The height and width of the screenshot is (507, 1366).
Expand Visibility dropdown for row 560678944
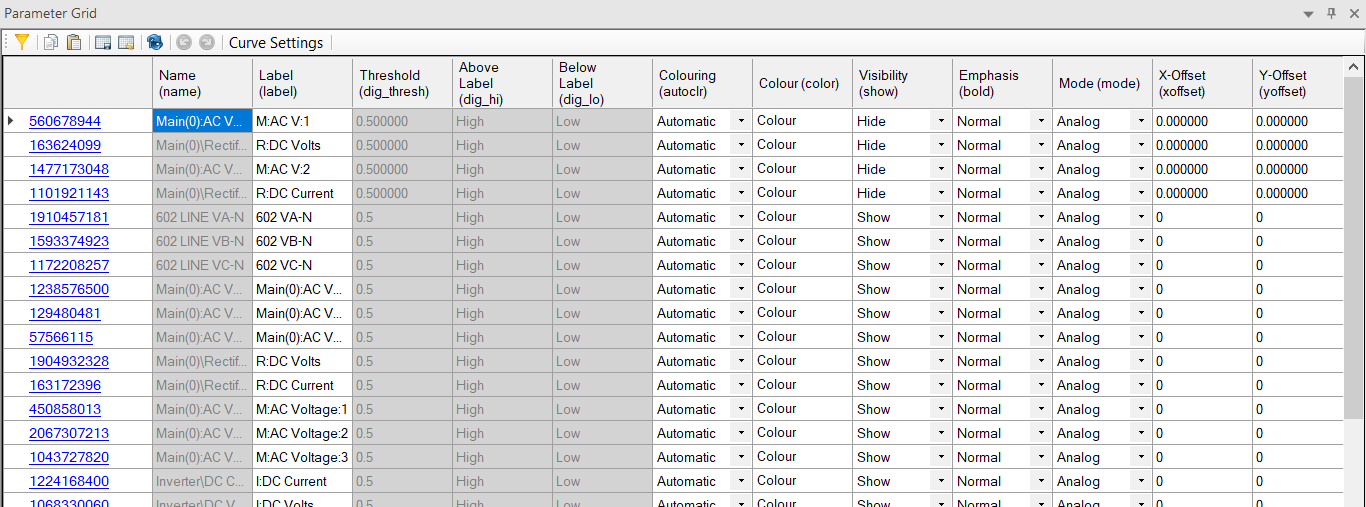(941, 121)
